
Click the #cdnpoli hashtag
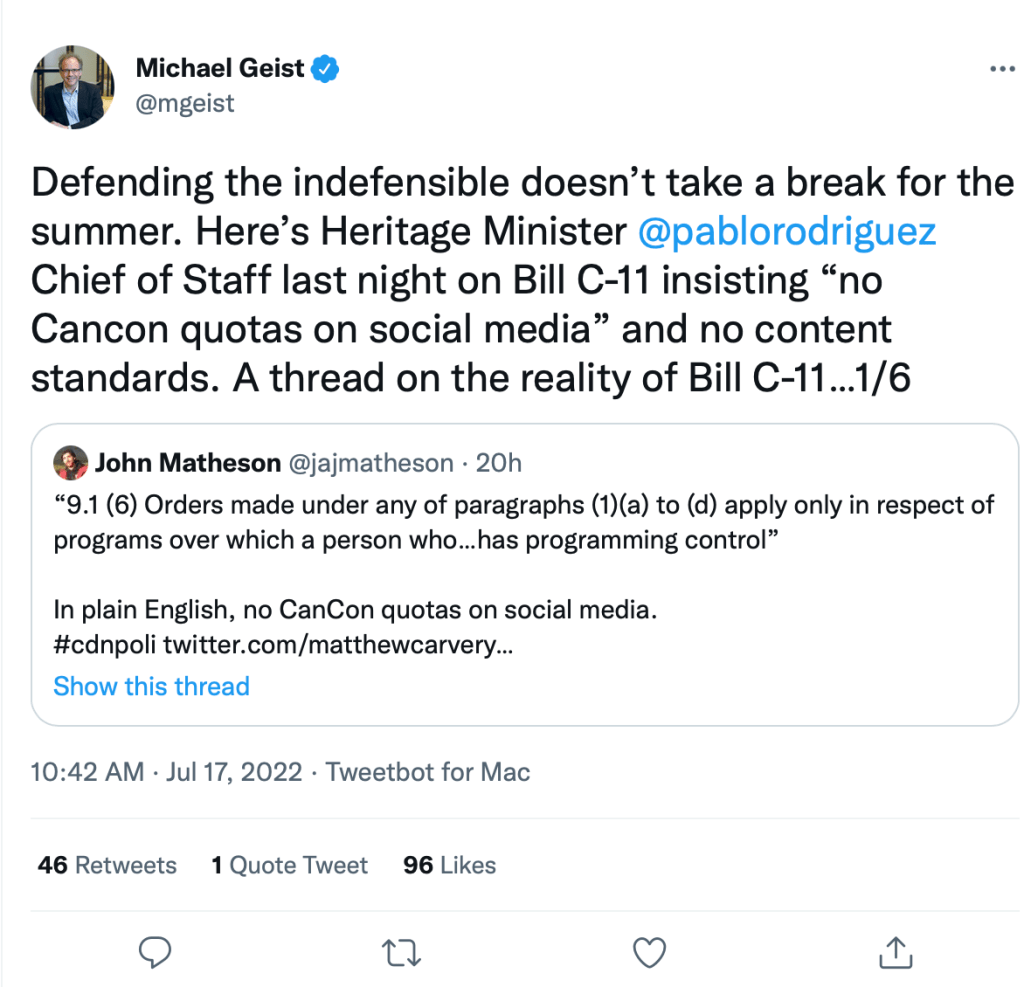[x=104, y=646]
